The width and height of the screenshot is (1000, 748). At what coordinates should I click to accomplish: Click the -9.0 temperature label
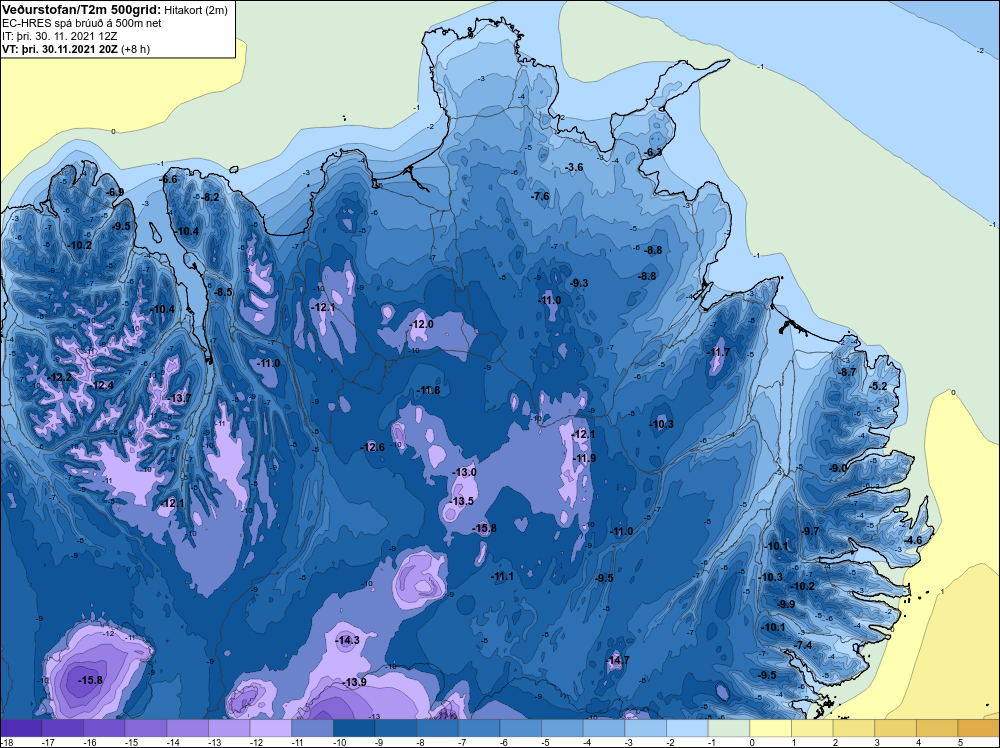tap(837, 468)
